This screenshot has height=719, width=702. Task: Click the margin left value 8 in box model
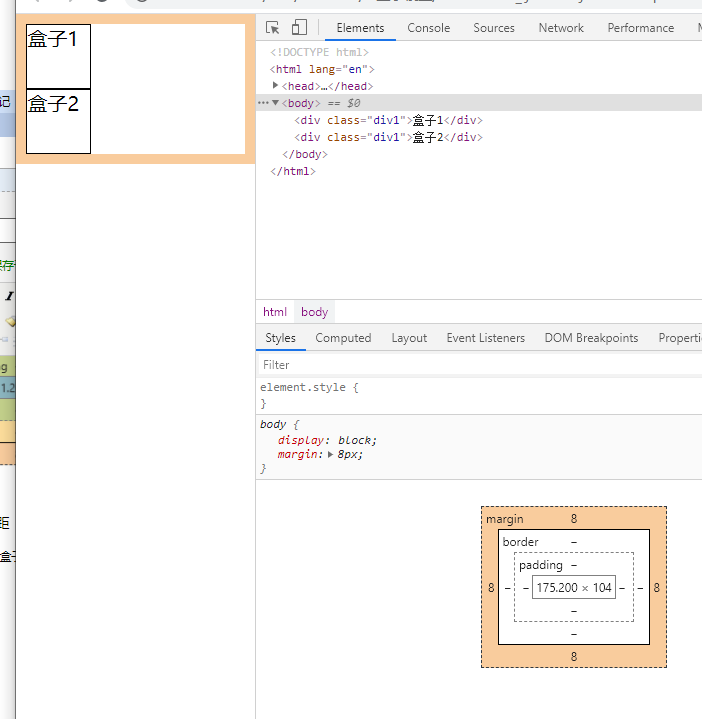491,587
